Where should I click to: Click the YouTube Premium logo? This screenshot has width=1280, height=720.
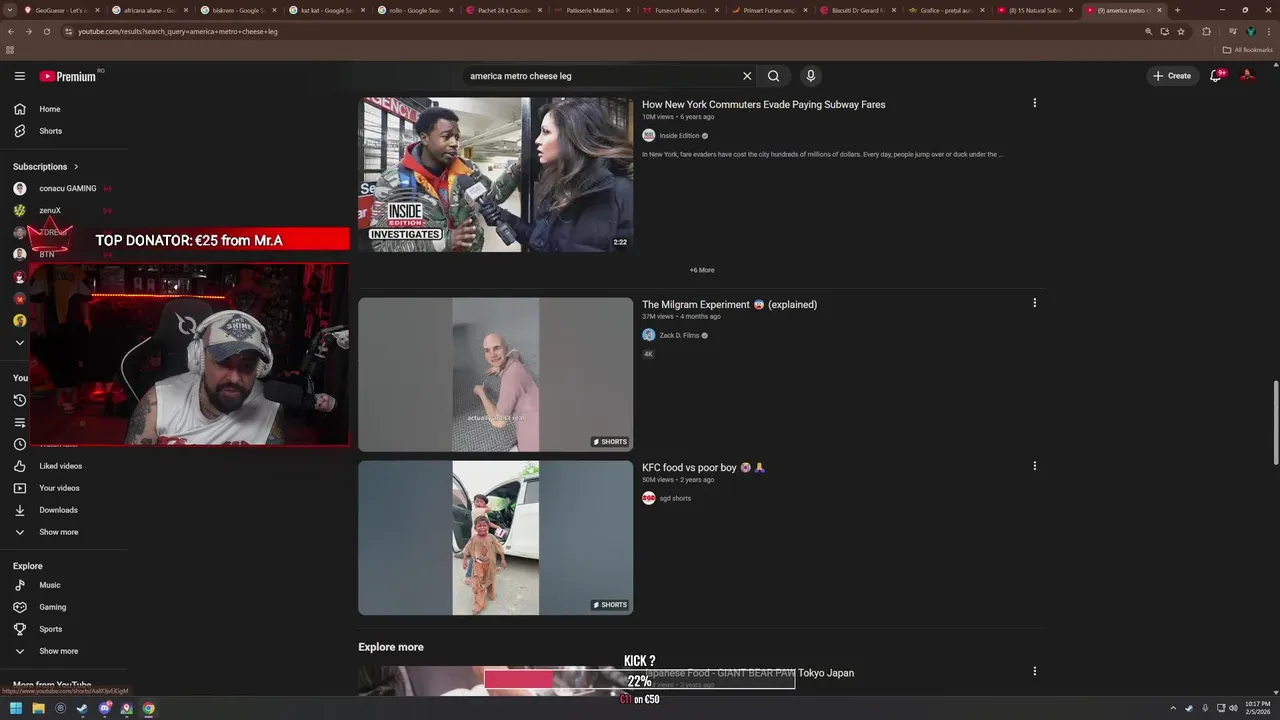(x=68, y=76)
